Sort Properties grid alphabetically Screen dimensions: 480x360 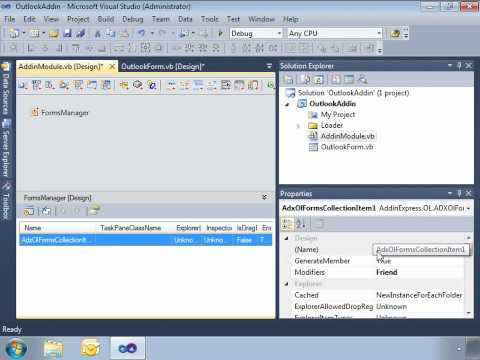point(301,224)
